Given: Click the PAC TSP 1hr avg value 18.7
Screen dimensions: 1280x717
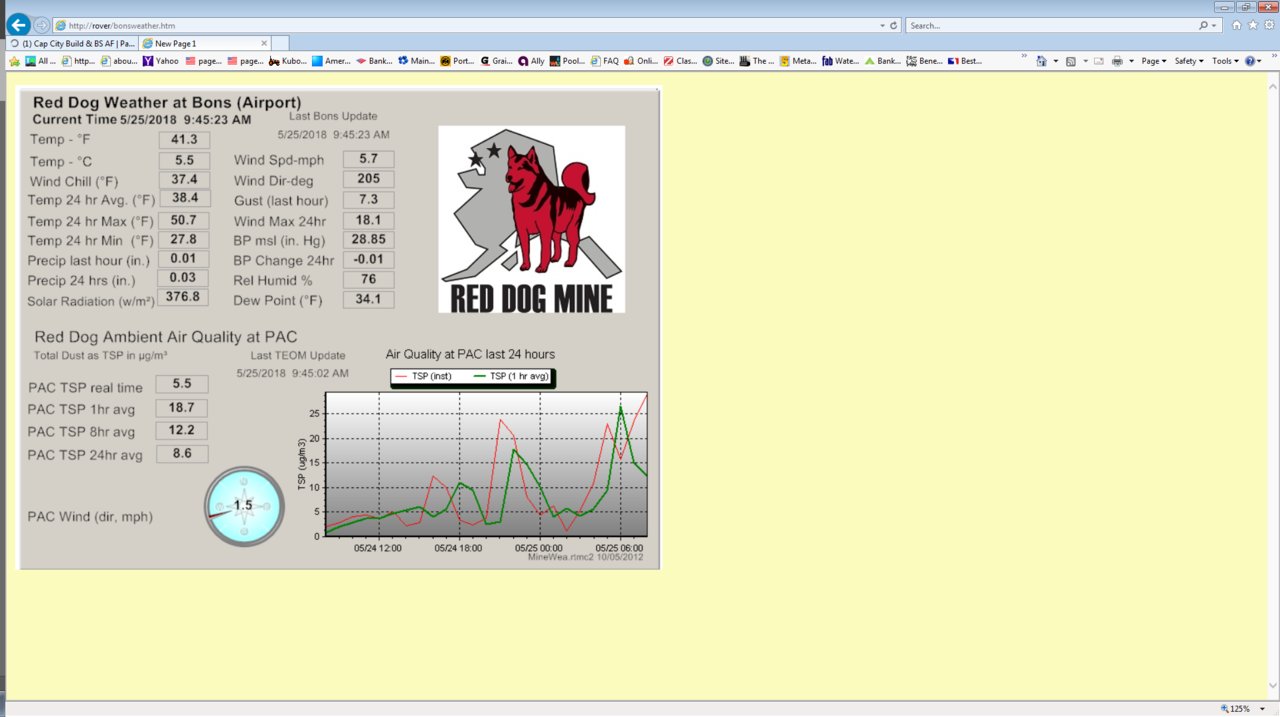Looking at the screenshot, I should (182, 408).
